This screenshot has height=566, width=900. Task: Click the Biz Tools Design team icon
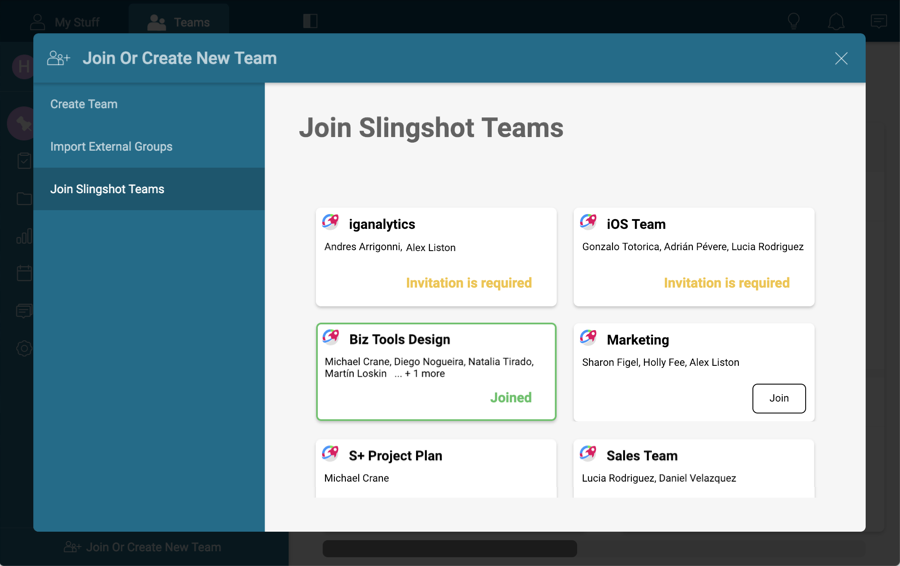[x=331, y=338]
